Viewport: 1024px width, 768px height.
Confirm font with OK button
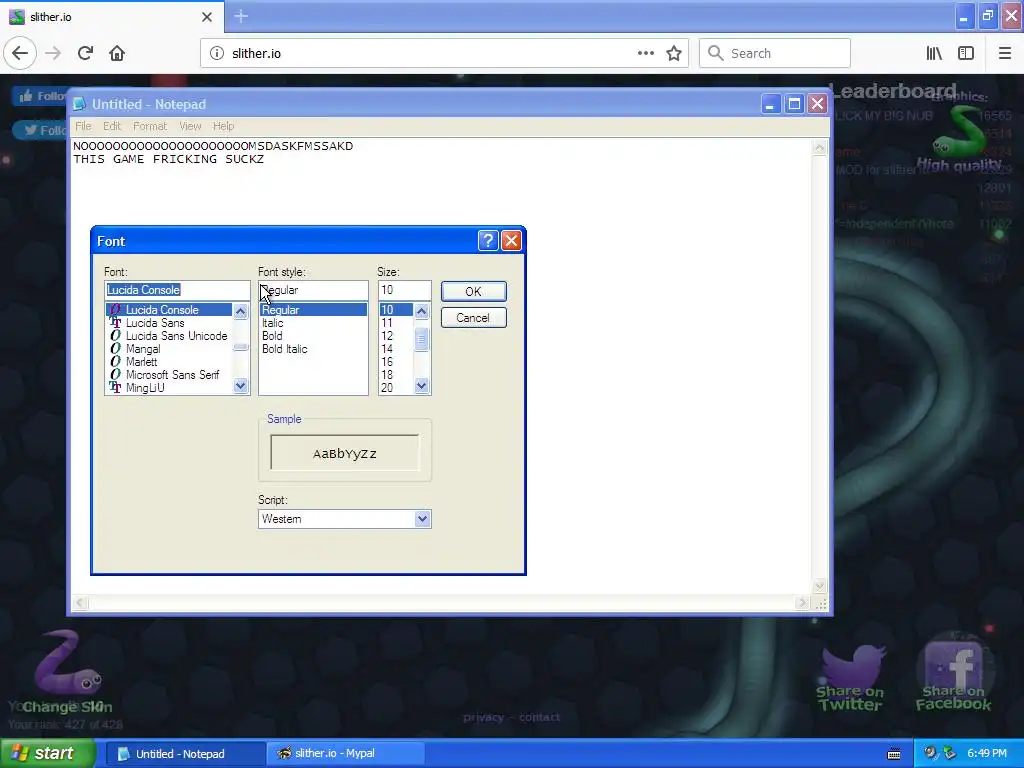(x=473, y=291)
